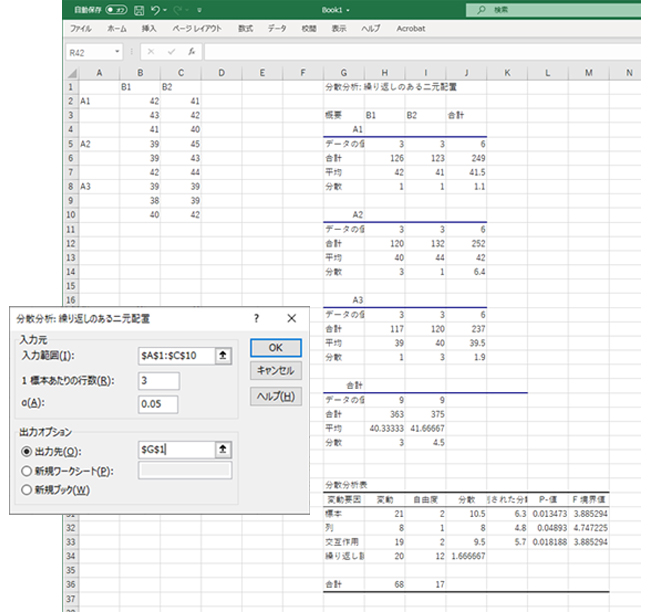The height and width of the screenshot is (612, 650).
Task: Click the Undo icon
Action: [x=155, y=10]
